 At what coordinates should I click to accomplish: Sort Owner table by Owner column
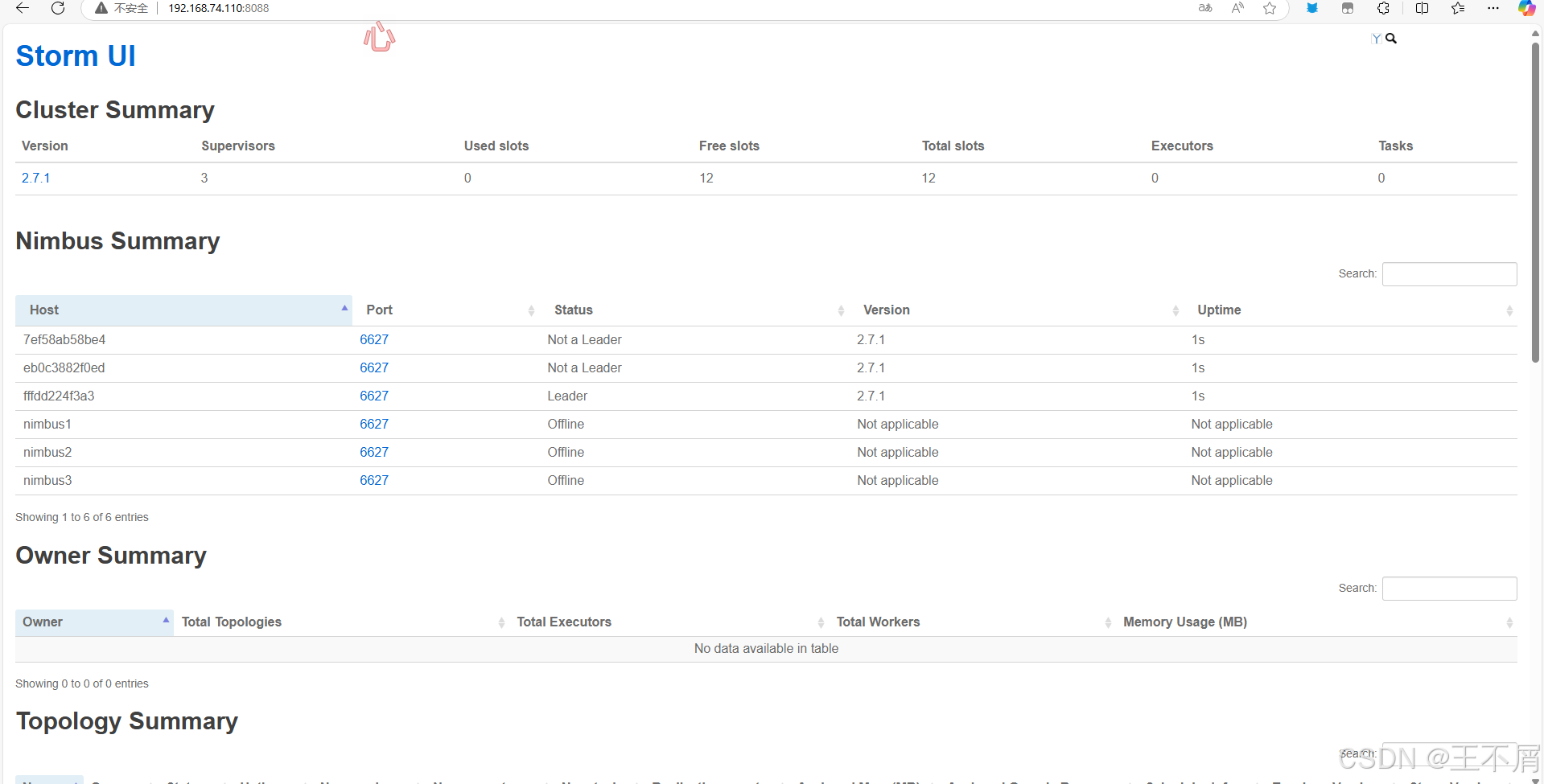pos(94,622)
